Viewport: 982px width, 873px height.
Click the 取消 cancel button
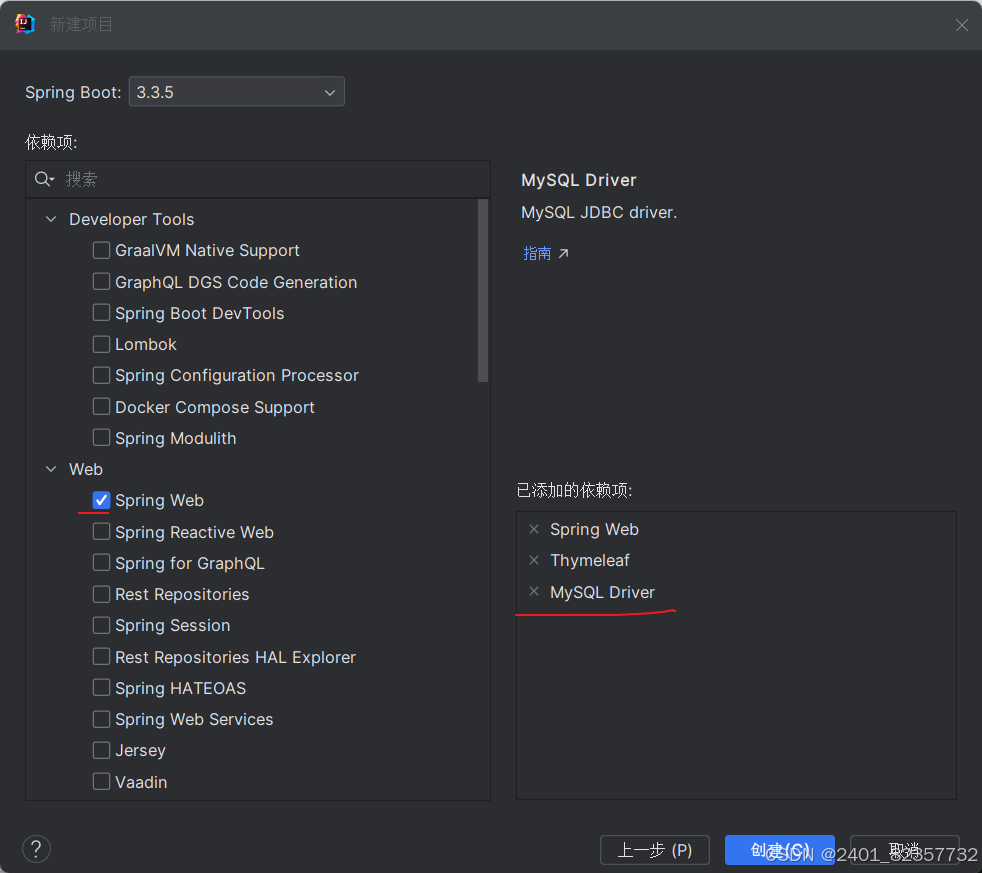pyautogui.click(x=904, y=850)
